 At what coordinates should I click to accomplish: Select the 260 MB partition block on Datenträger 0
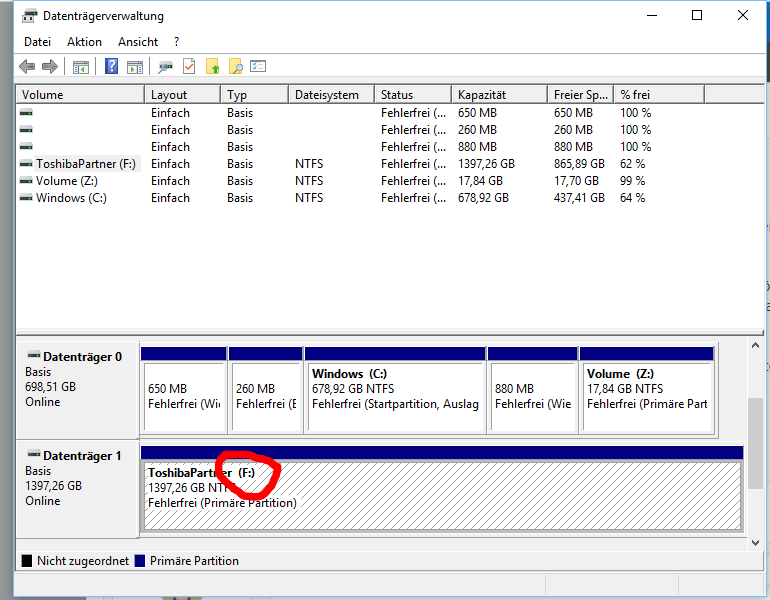pyautogui.click(x=266, y=390)
